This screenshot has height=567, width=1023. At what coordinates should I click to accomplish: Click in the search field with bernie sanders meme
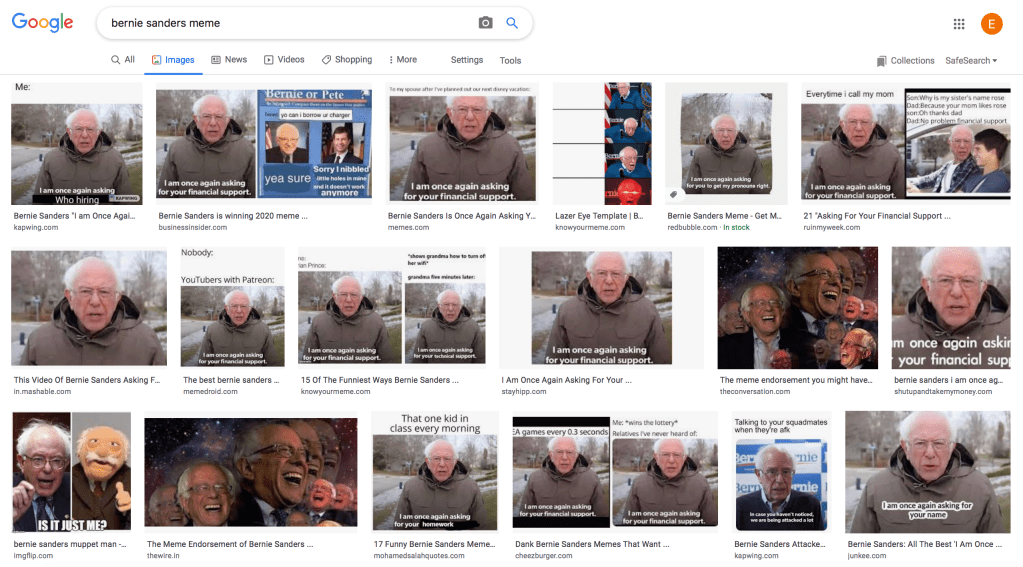290,23
